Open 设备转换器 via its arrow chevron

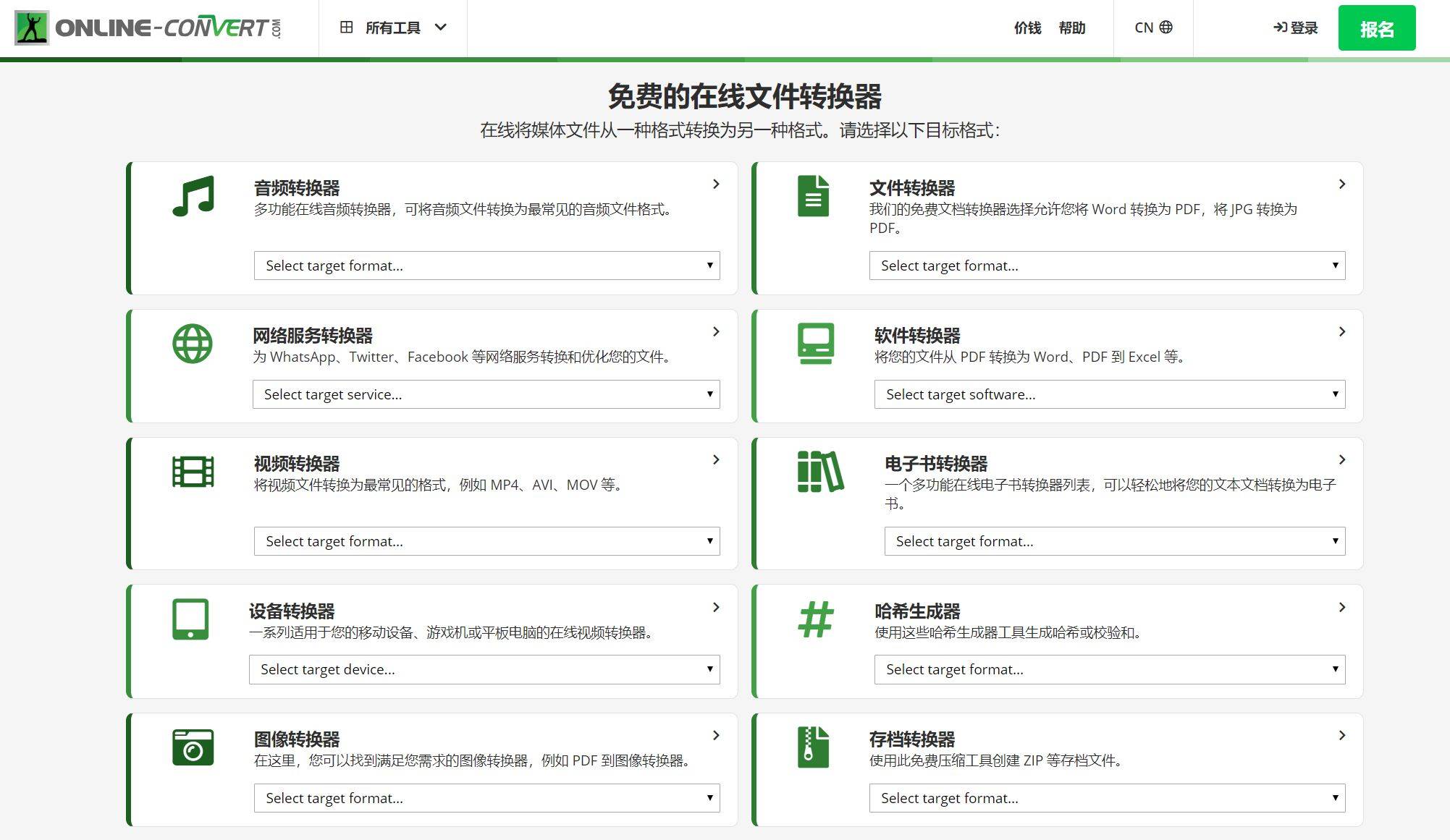click(716, 607)
